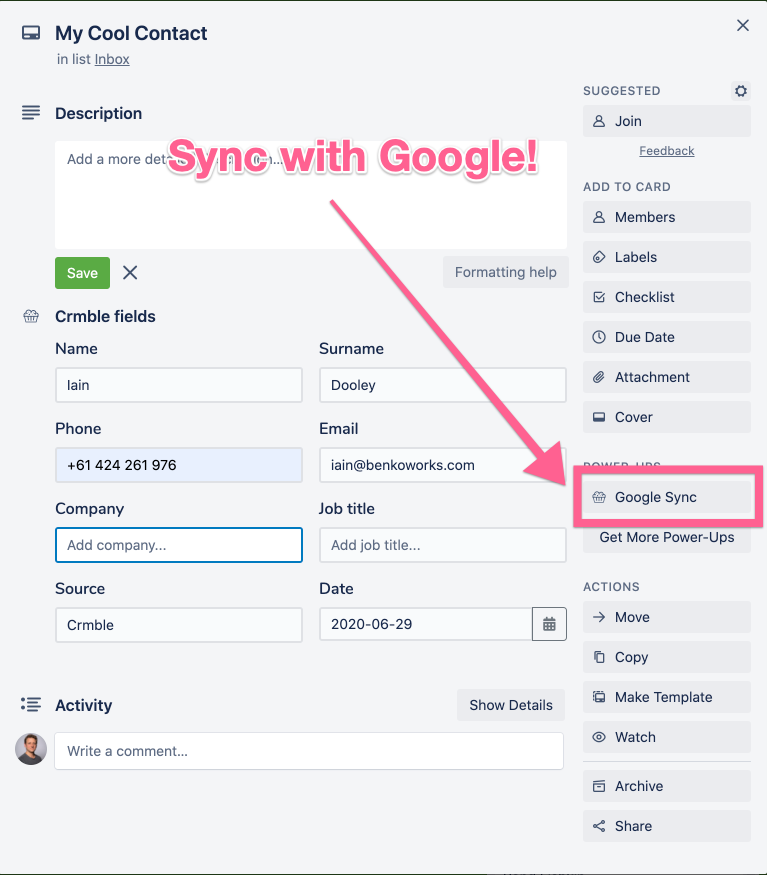Open suggested settings gear icon
Image resolution: width=767 pixels, height=875 pixels.
(741, 91)
